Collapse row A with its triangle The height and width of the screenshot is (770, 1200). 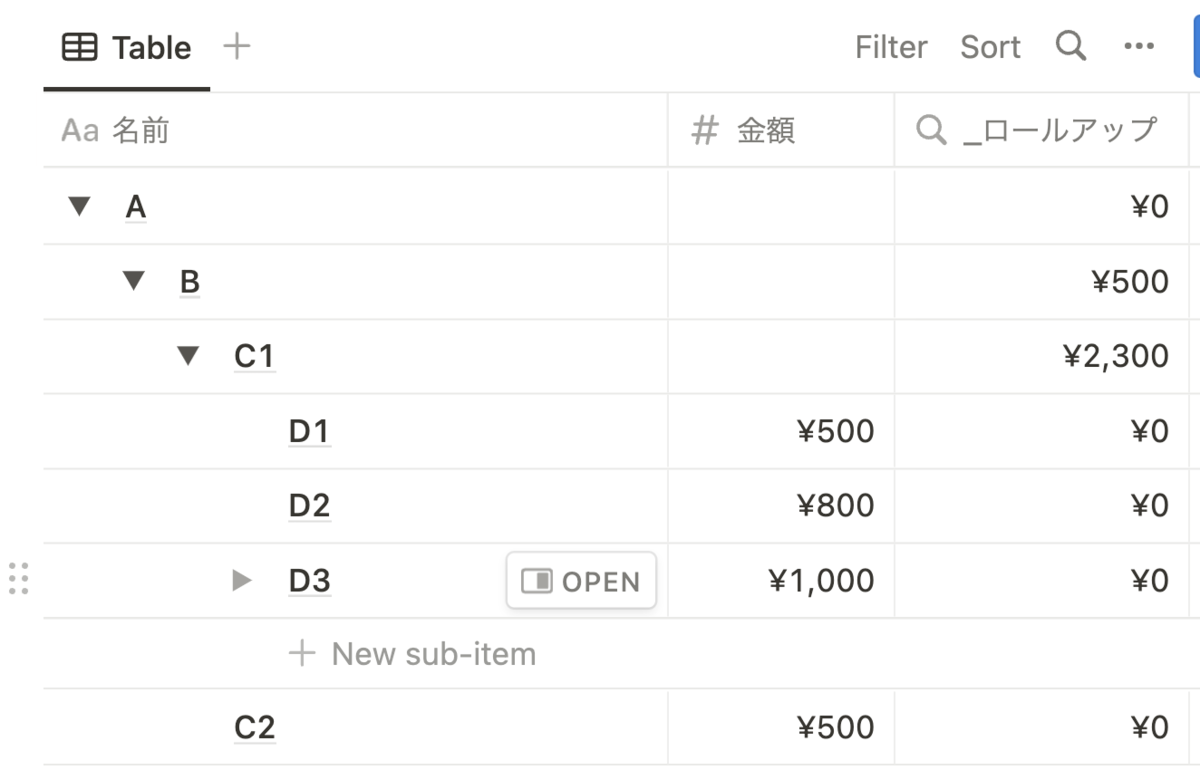tap(79, 207)
